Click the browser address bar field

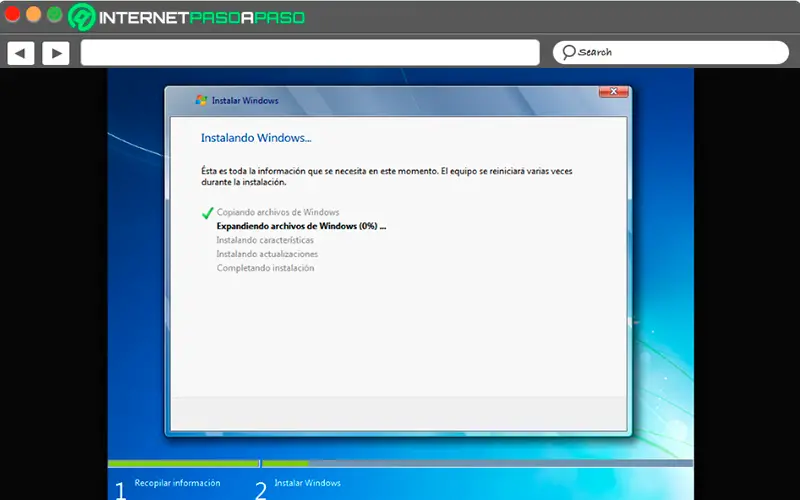coord(310,53)
